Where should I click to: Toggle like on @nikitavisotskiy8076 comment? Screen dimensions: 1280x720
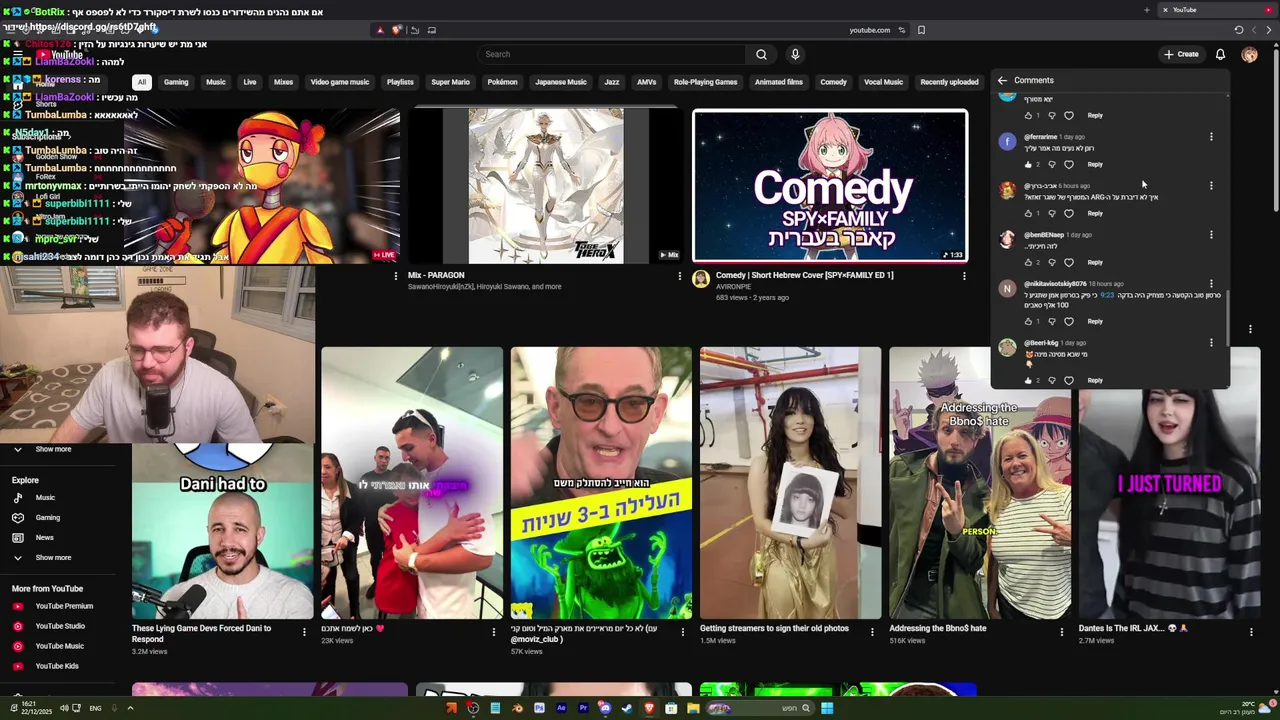[1028, 321]
